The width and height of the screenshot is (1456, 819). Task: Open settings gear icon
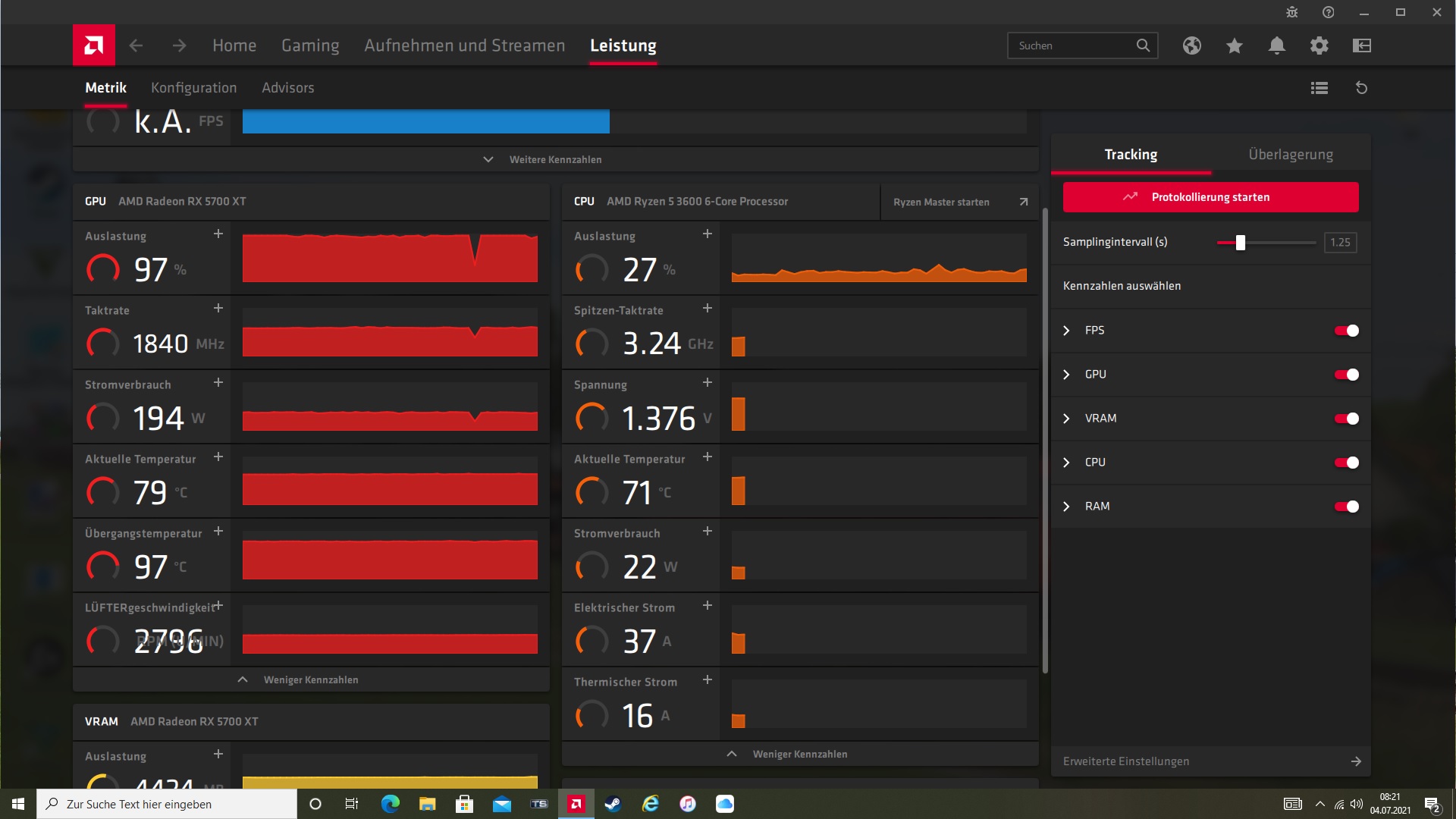pos(1319,45)
